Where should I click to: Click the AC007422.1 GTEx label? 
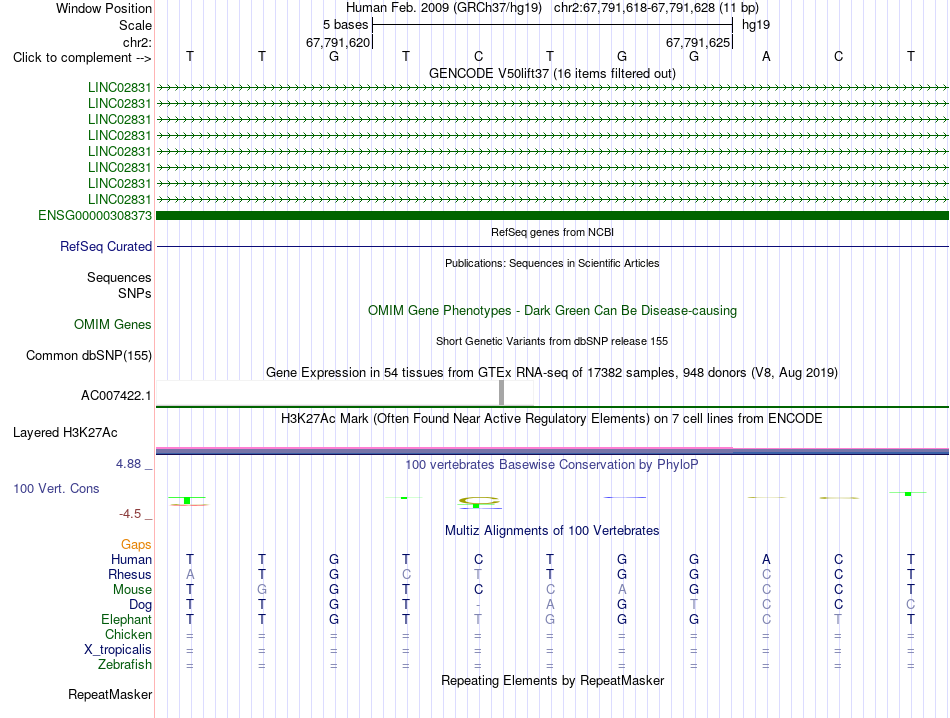116,396
